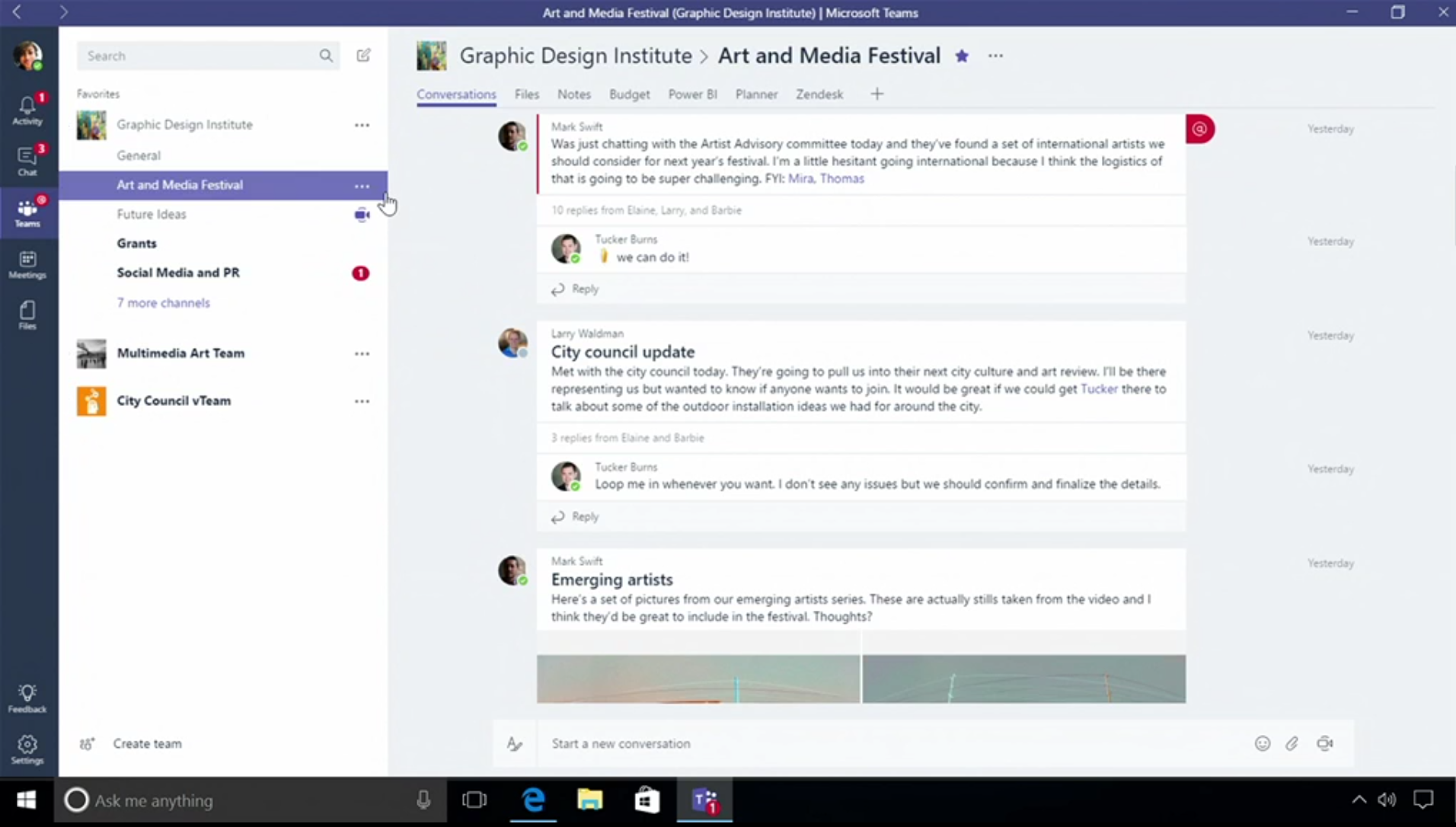Click Create team button
Image resolution: width=1456 pixels, height=827 pixels.
click(x=147, y=743)
